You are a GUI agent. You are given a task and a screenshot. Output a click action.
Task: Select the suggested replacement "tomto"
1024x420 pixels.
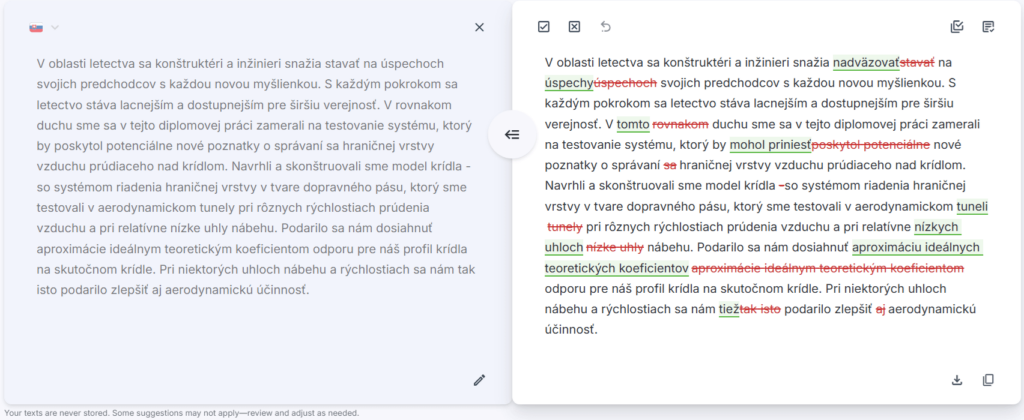click(633, 125)
